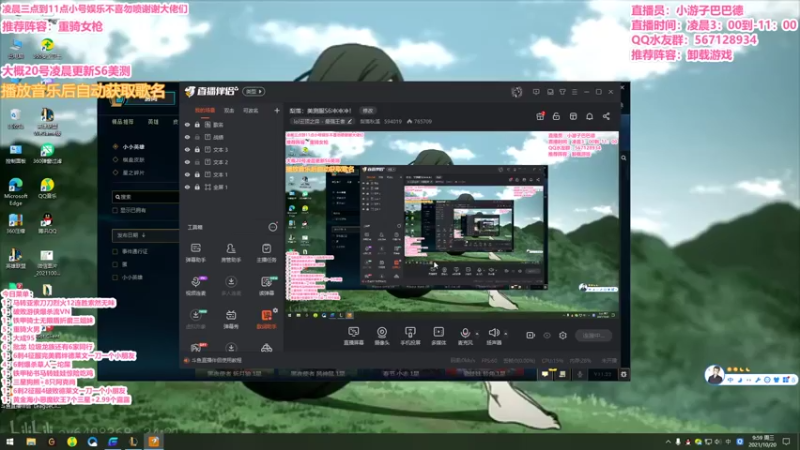Open the 精品推荐 tab in the game client
Viewport: 800px width, 450px height.
pyautogui.click(x=122, y=122)
